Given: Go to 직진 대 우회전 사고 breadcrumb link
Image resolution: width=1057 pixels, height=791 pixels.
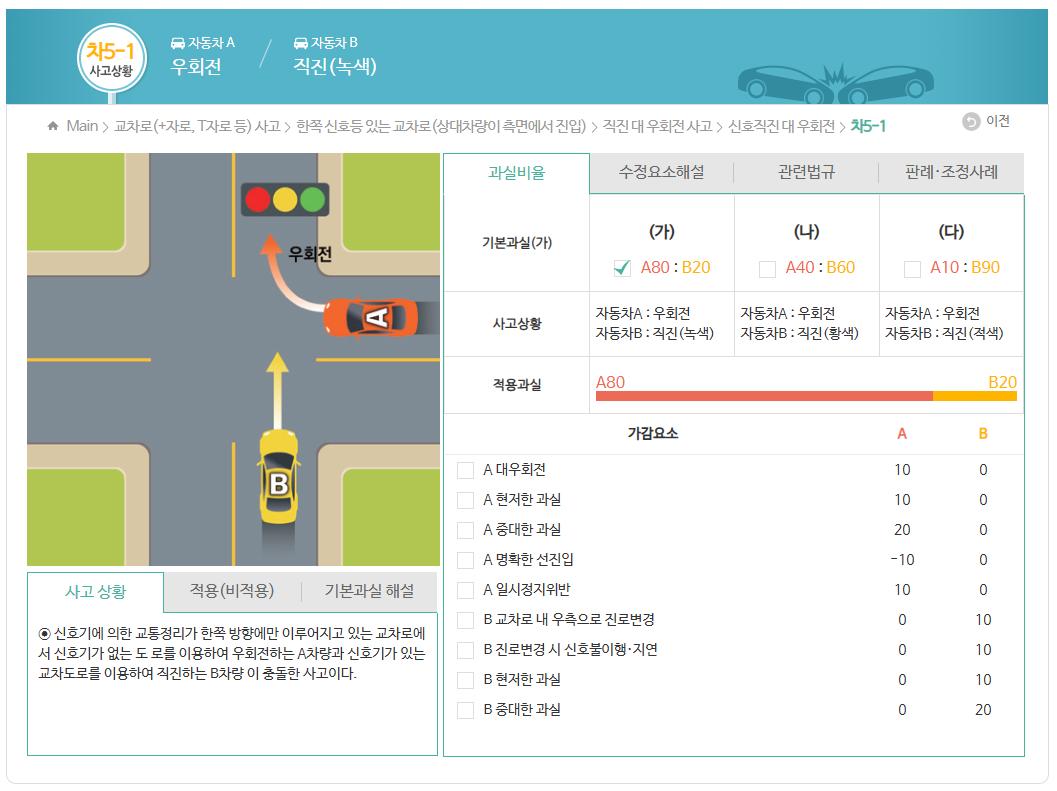Looking at the screenshot, I should pyautogui.click(x=657, y=126).
